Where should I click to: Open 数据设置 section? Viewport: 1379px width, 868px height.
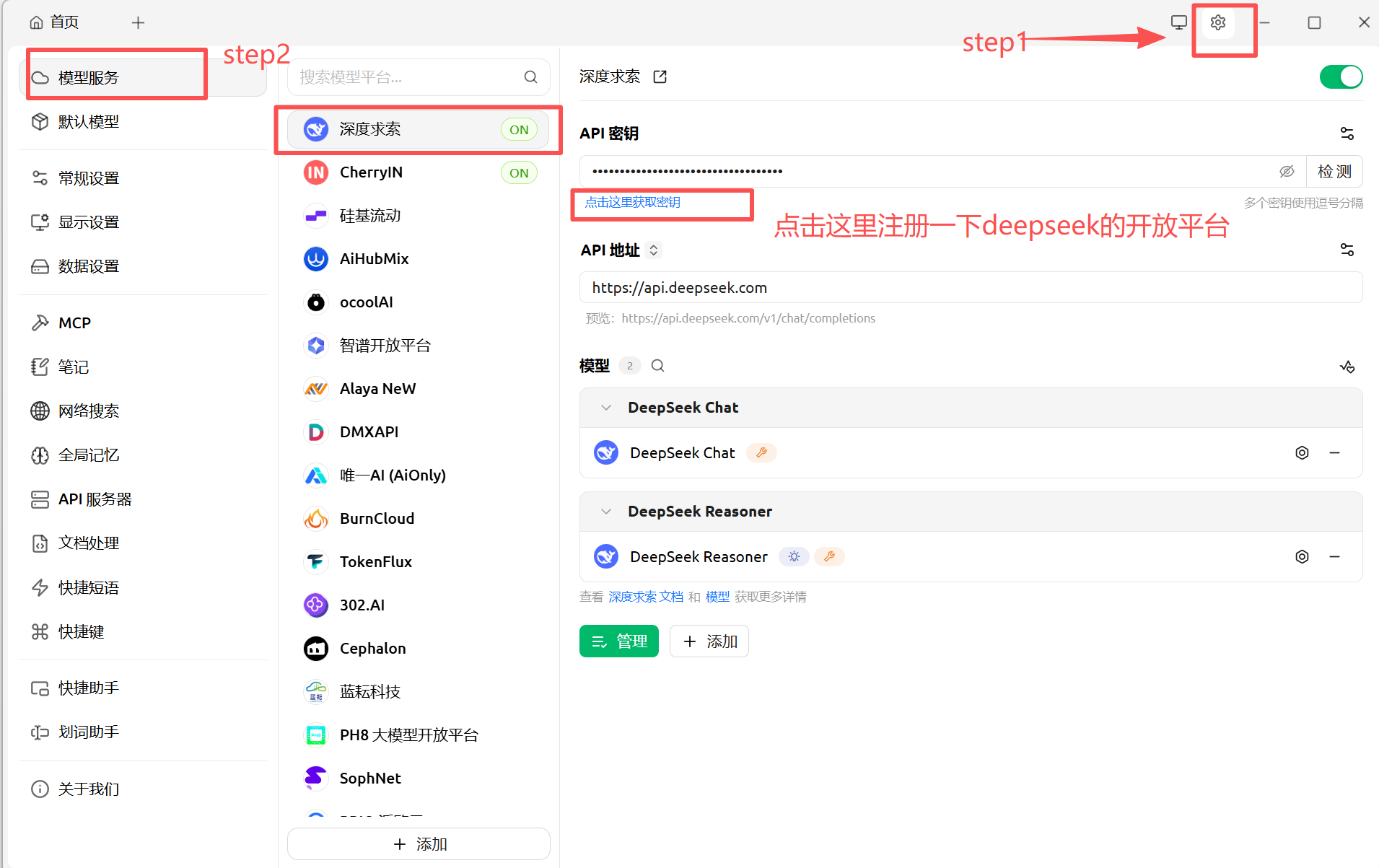143,266
